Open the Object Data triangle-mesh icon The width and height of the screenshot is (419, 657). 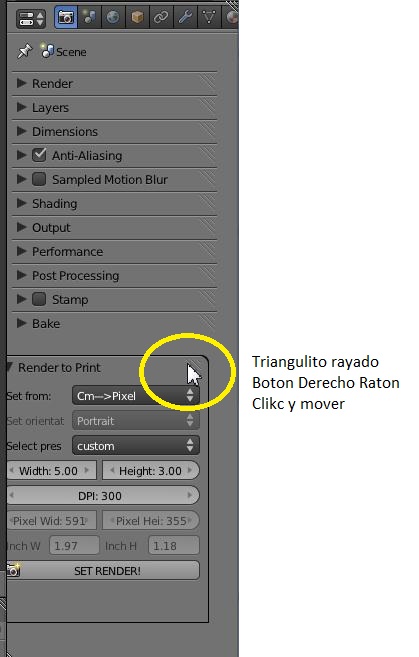click(209, 18)
